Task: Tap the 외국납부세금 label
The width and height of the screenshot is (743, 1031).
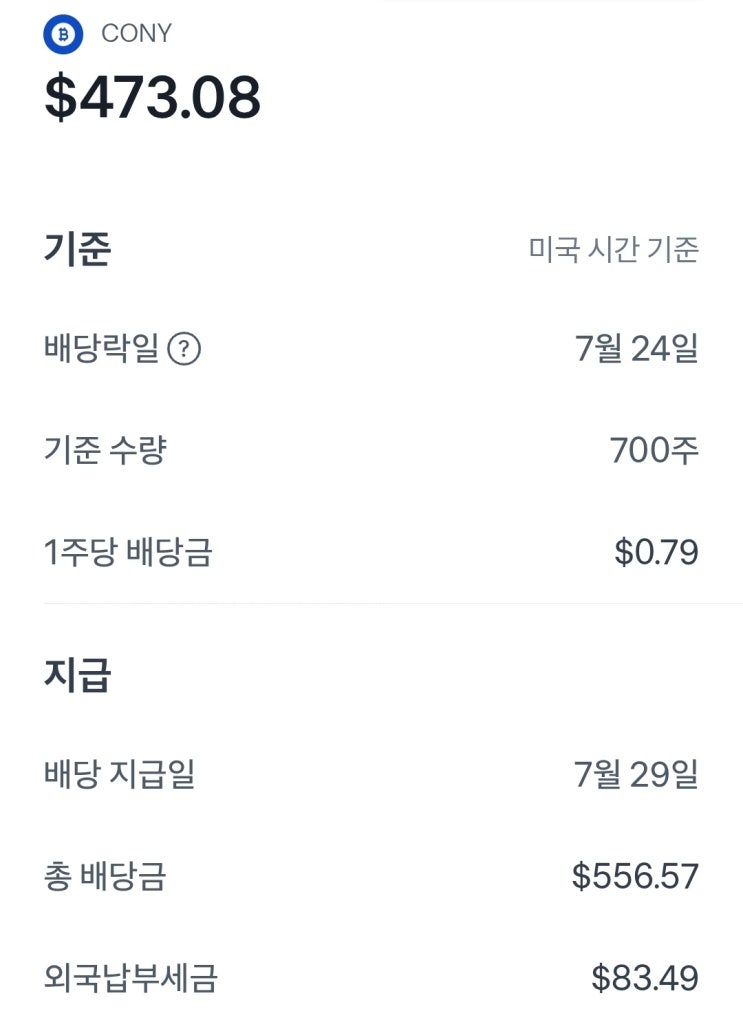Action: 130,978
